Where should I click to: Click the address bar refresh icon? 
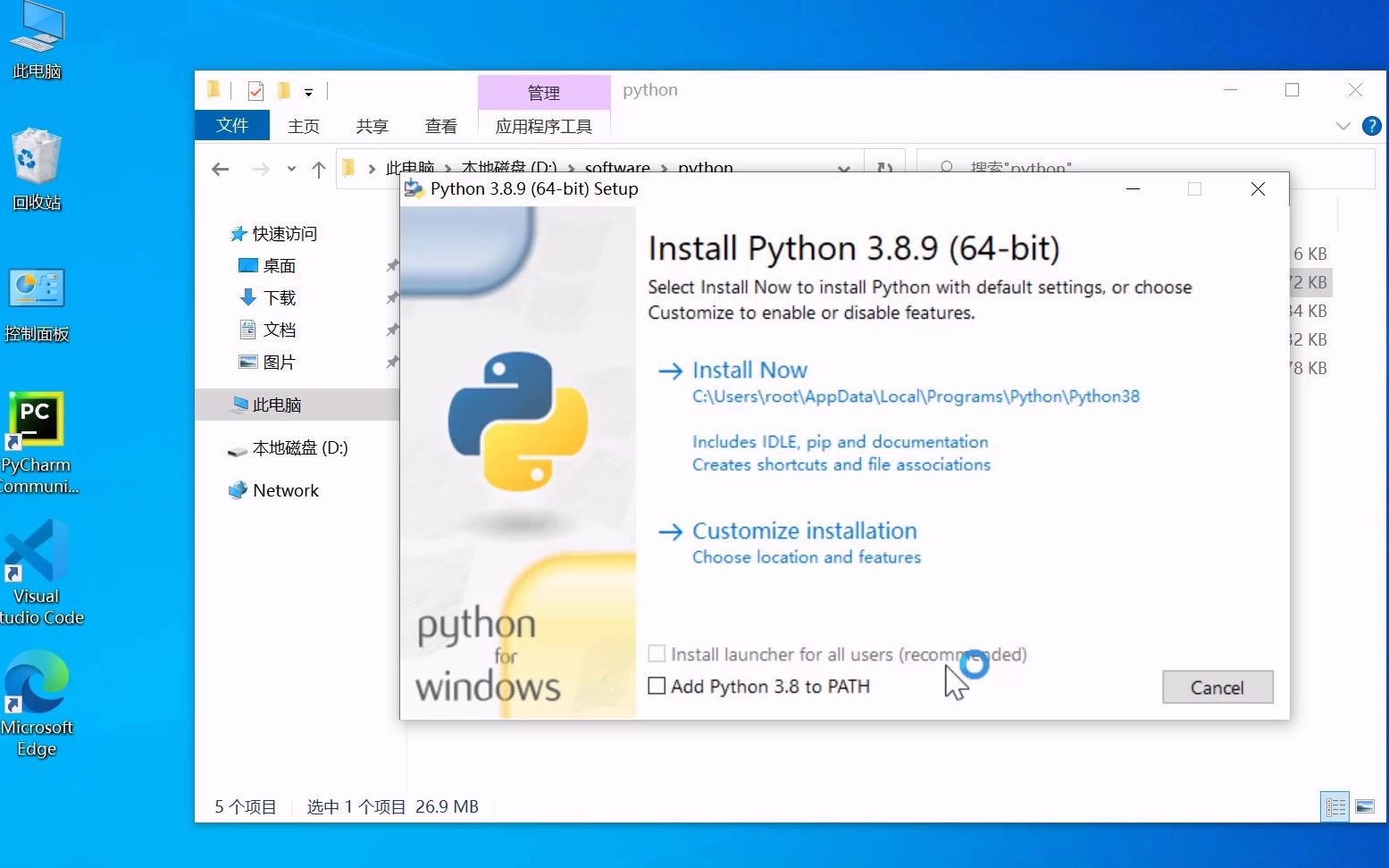click(885, 168)
